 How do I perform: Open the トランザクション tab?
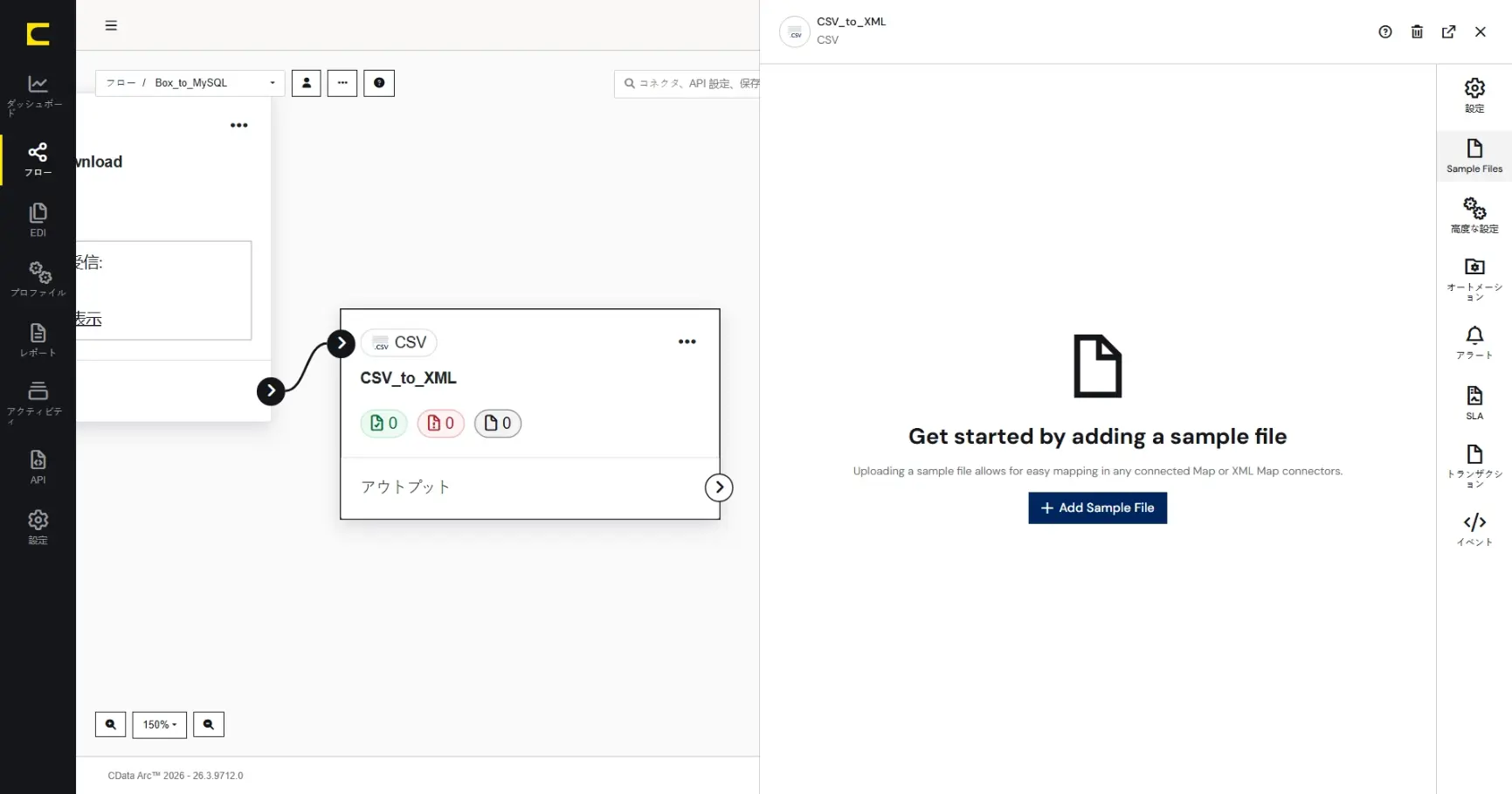coord(1474,466)
